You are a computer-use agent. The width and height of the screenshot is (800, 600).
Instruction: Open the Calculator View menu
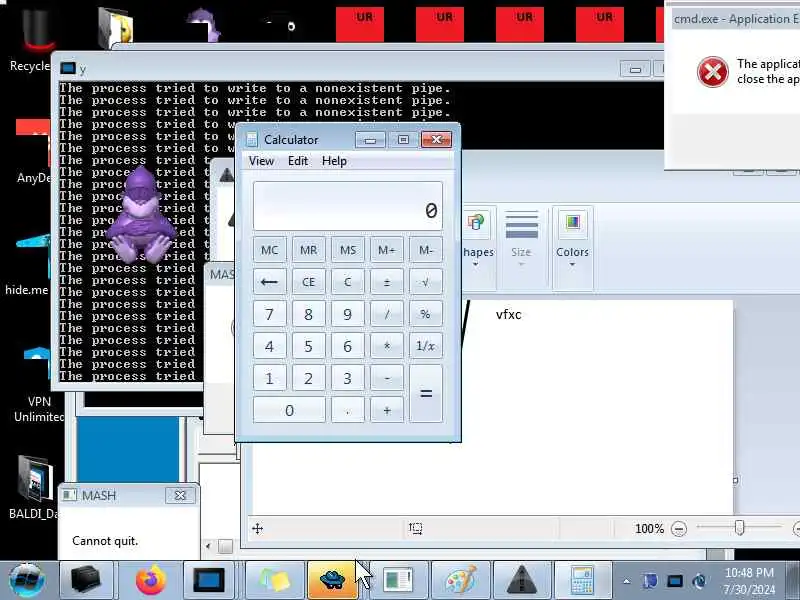[x=261, y=161]
